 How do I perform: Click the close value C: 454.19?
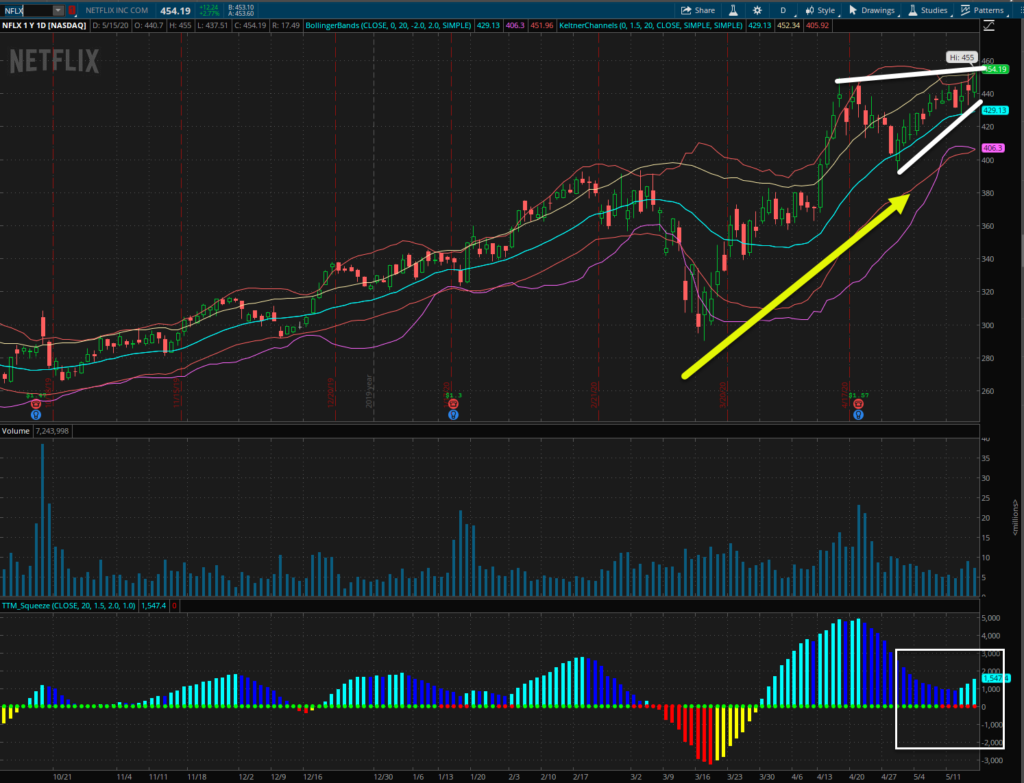[x=249, y=25]
